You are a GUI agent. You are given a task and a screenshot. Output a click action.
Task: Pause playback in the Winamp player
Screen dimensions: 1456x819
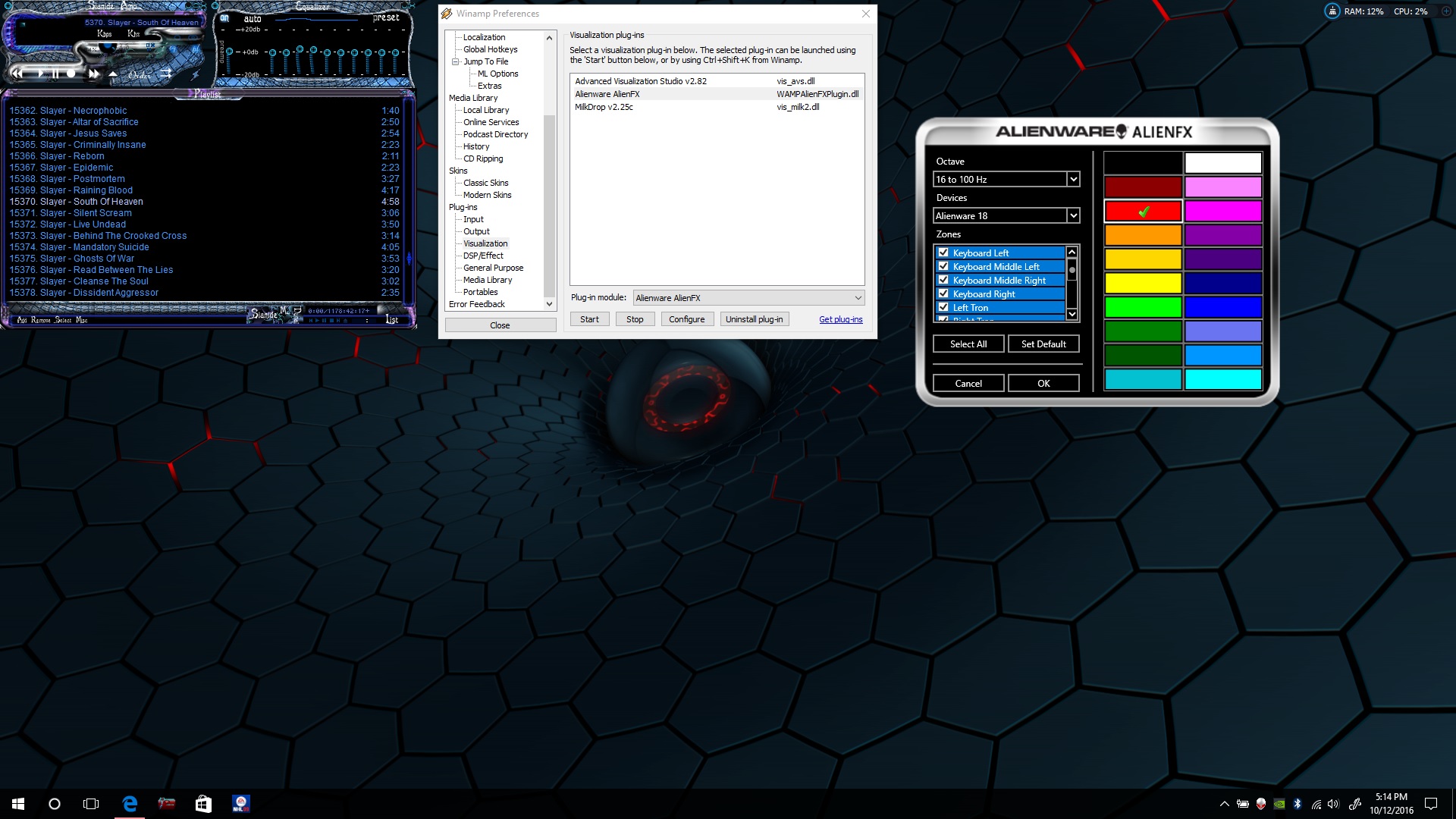pos(55,74)
